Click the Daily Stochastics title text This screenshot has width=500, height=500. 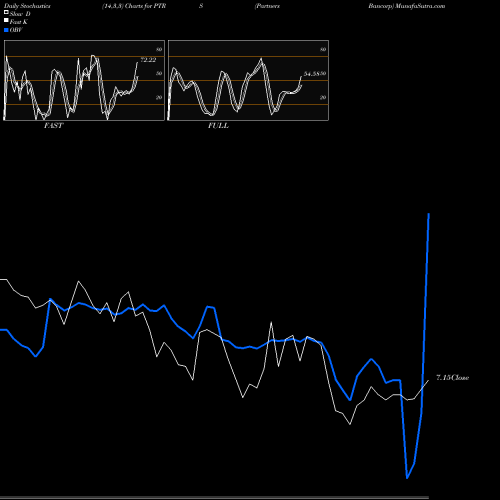(x=27, y=6)
